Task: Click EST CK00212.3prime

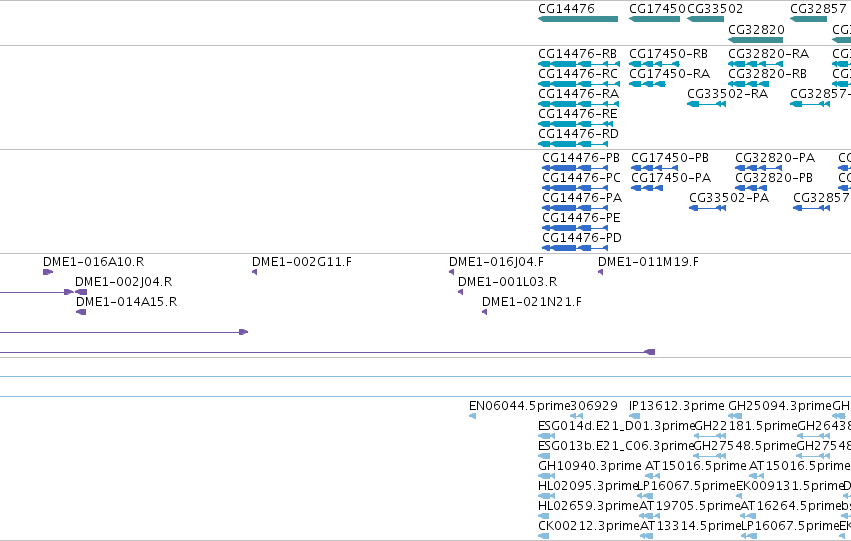Action: coord(589,527)
